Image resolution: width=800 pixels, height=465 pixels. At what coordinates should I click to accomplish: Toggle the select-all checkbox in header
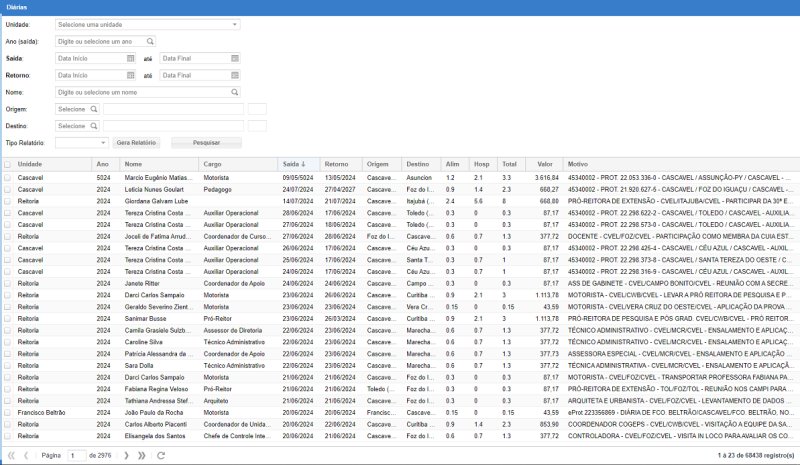click(x=7, y=163)
